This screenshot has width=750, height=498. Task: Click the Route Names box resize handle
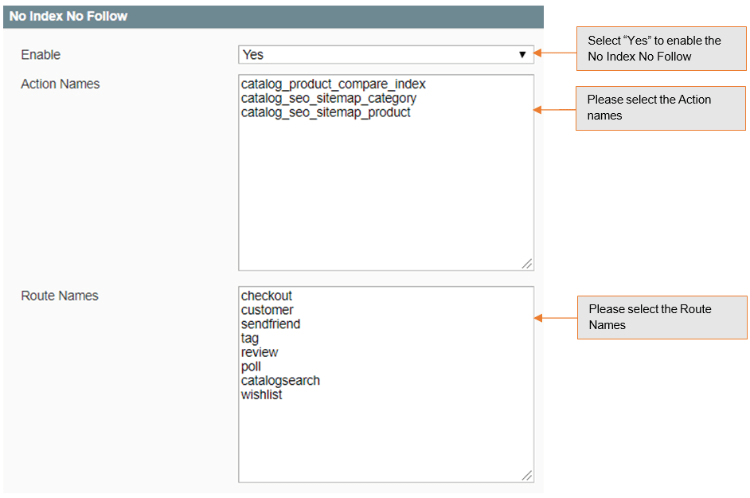coord(527,476)
